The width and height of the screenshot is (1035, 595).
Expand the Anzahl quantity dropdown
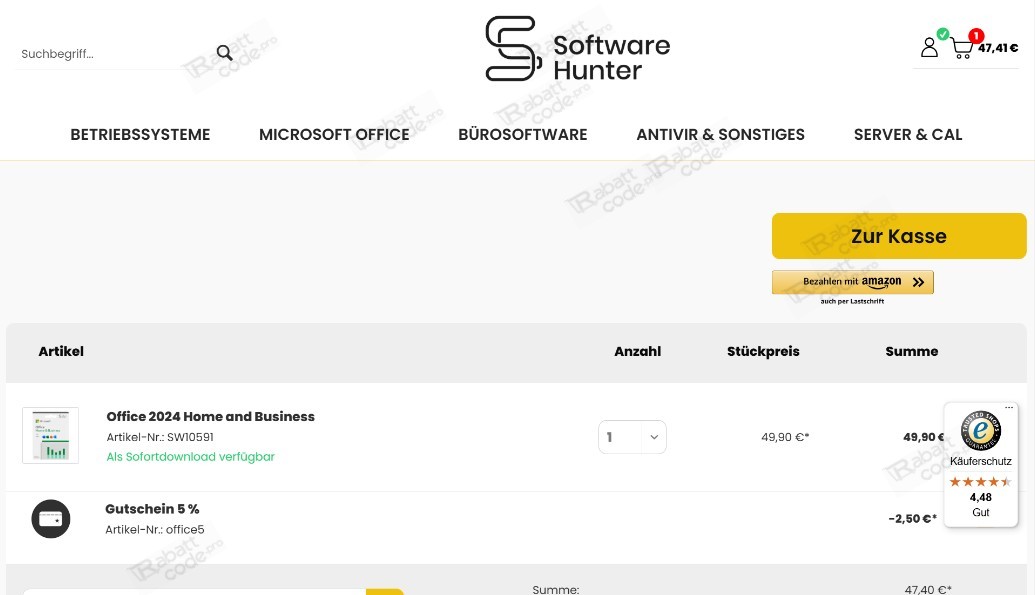click(x=632, y=437)
